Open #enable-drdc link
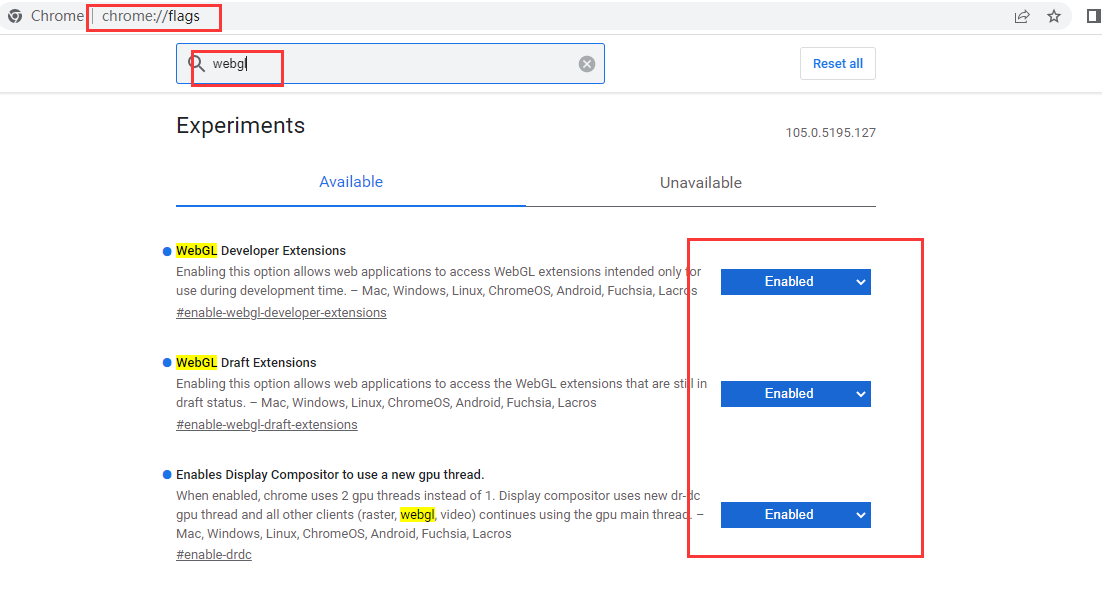 (x=214, y=554)
